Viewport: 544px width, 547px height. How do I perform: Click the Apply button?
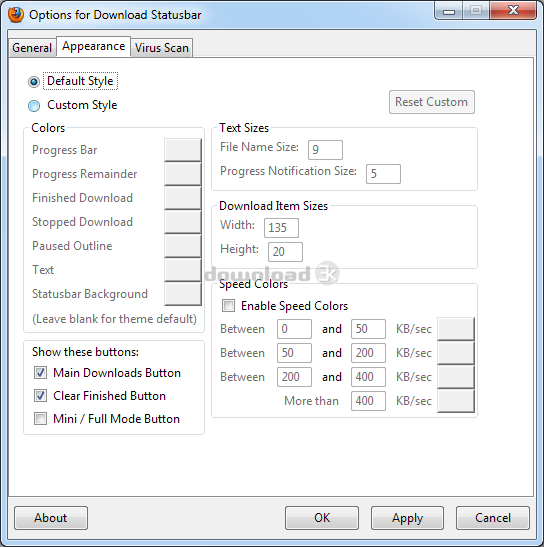click(x=407, y=518)
